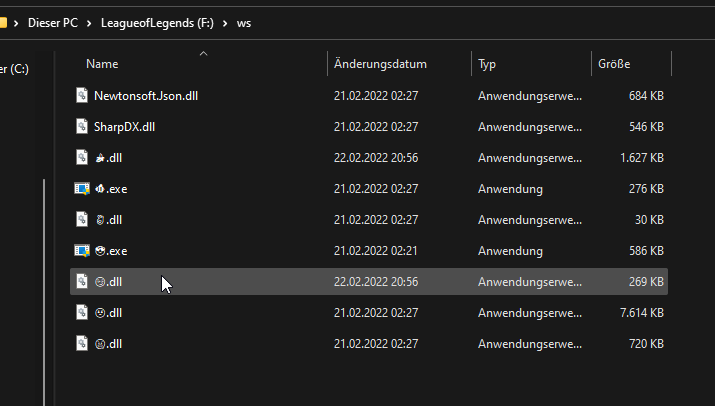Sort by the Typ column header

[x=487, y=64]
